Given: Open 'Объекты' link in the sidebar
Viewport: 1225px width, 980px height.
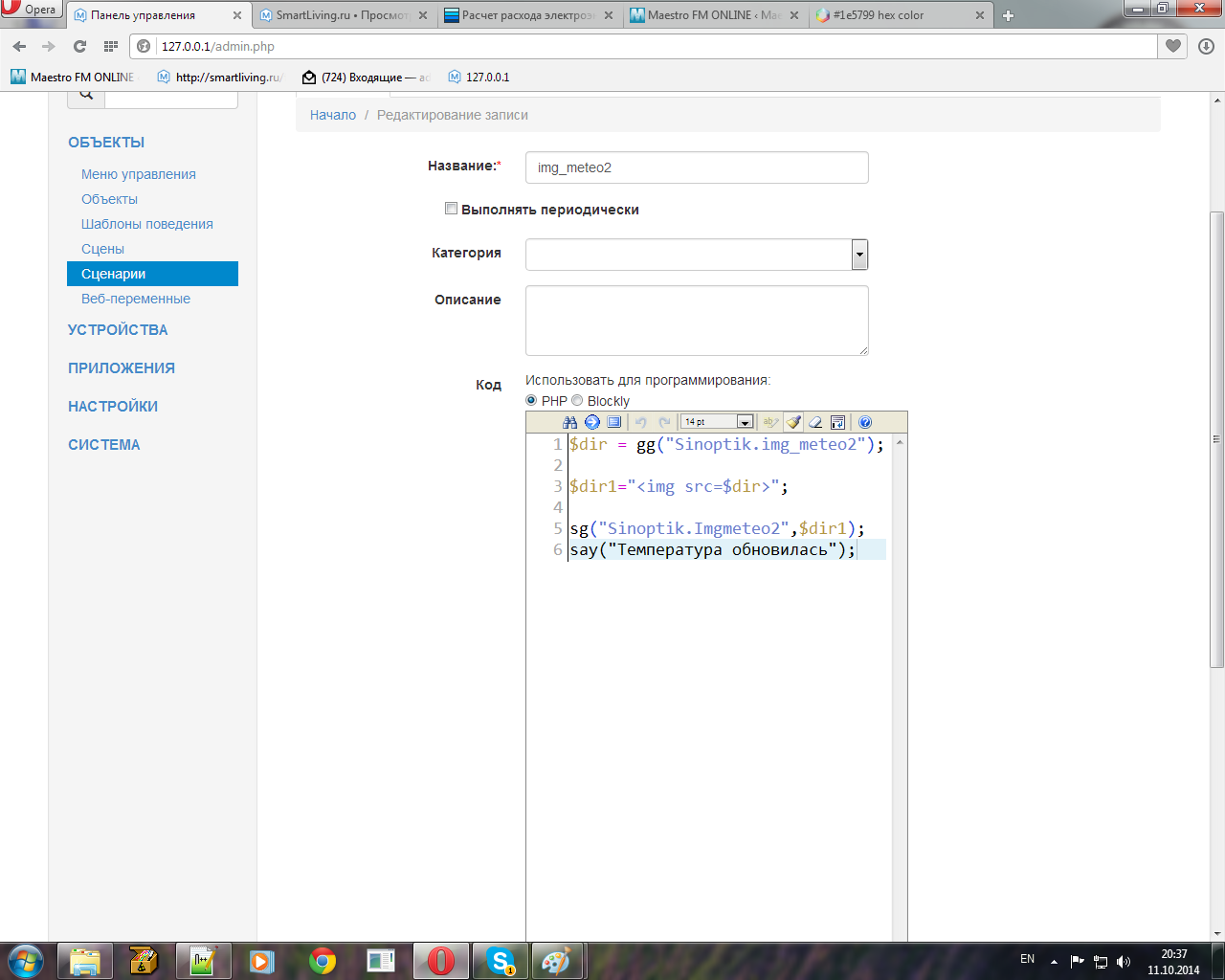Looking at the screenshot, I should tap(109, 199).
